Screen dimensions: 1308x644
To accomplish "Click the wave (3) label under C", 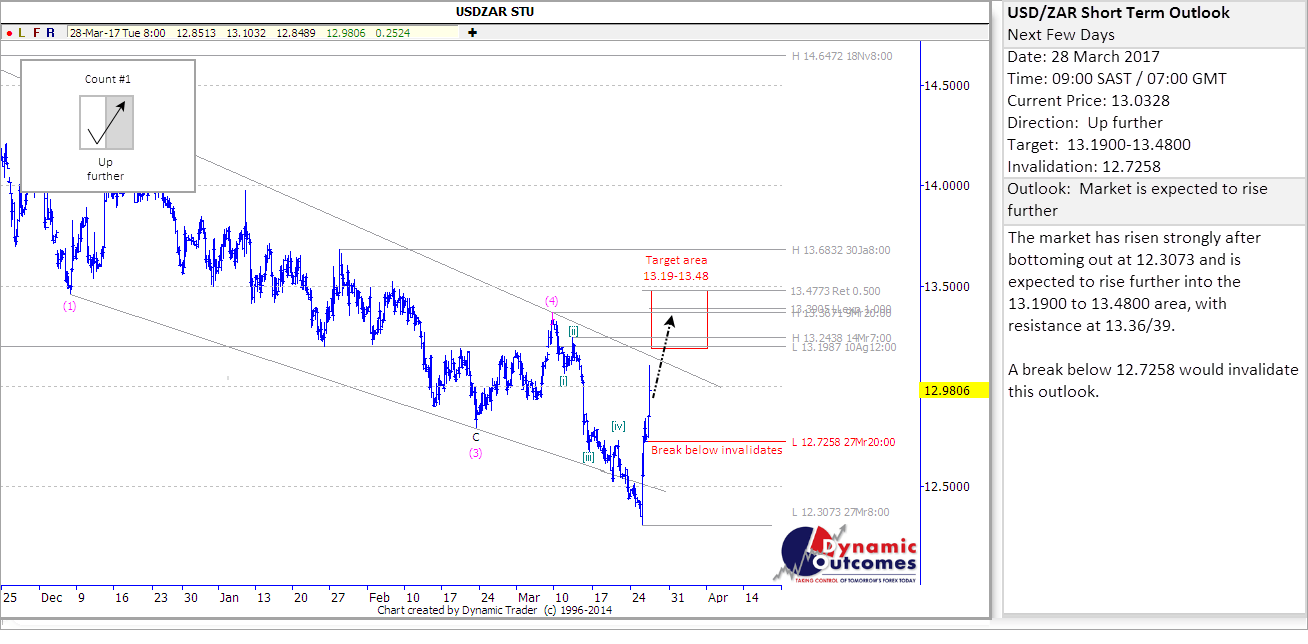I will [x=476, y=453].
